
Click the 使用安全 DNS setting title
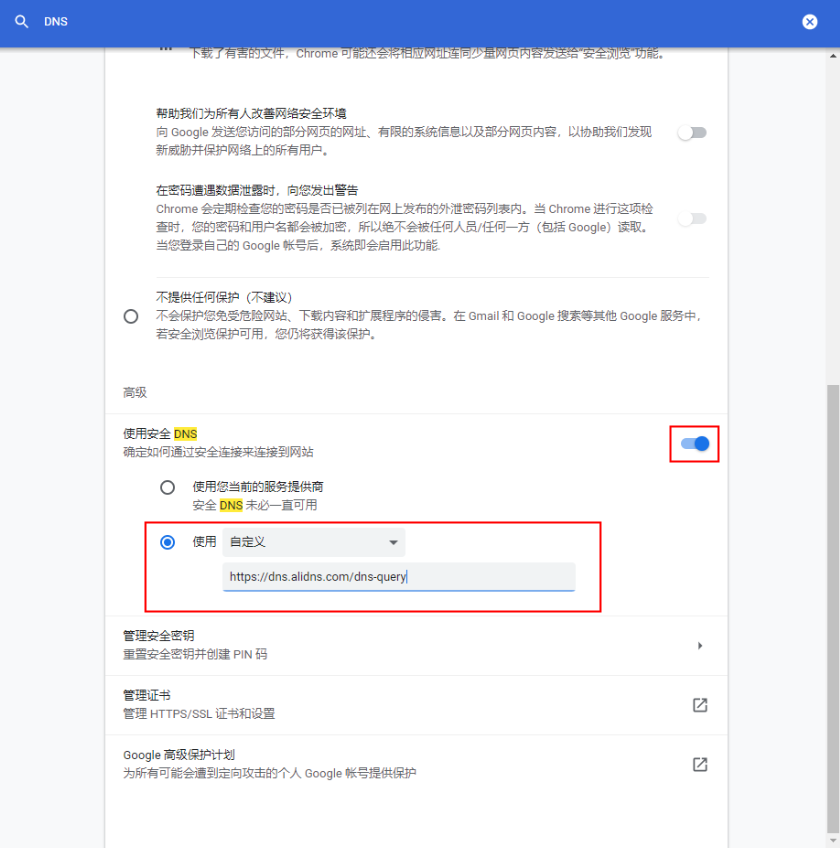click(x=160, y=434)
